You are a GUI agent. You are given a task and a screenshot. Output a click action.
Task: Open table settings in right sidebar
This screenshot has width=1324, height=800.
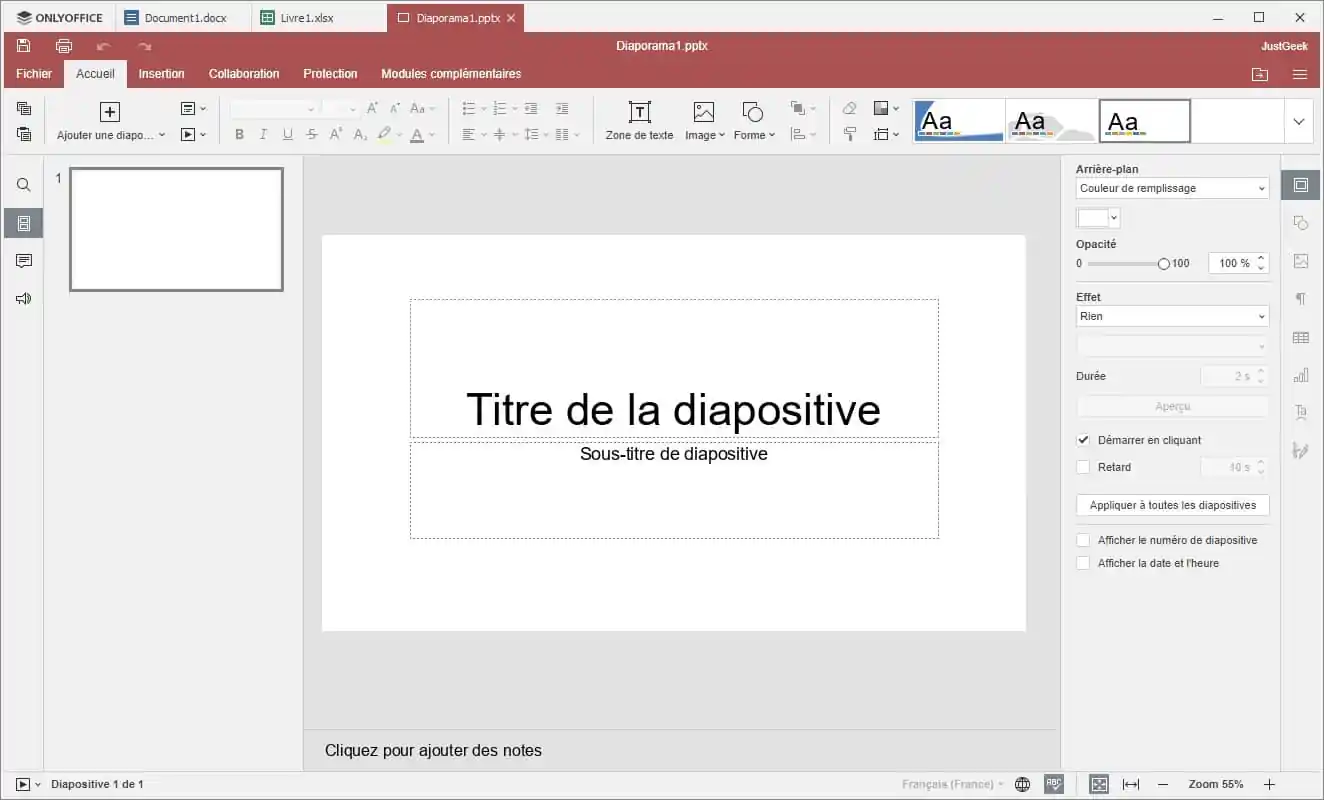coord(1301,337)
